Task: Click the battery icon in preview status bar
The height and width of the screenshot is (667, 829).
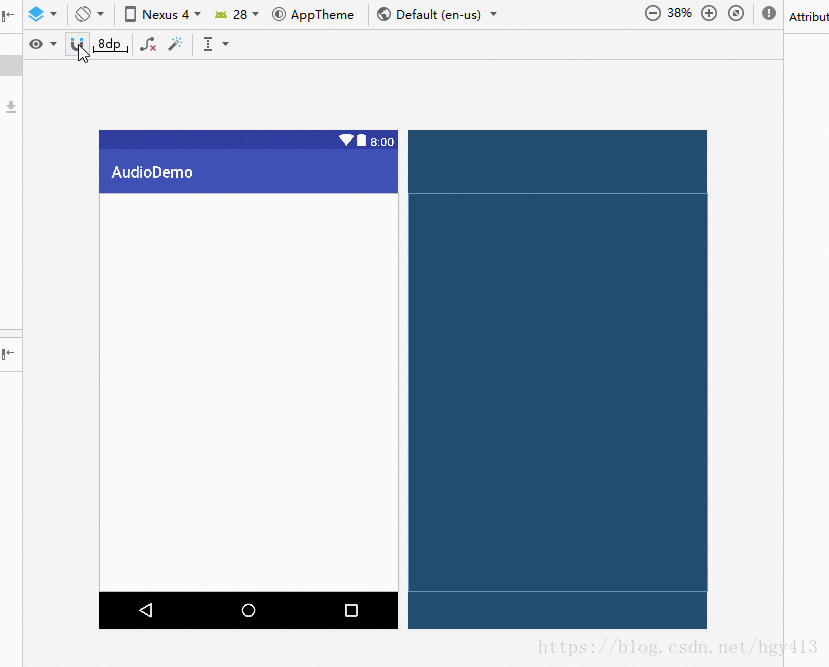Action: (x=361, y=140)
